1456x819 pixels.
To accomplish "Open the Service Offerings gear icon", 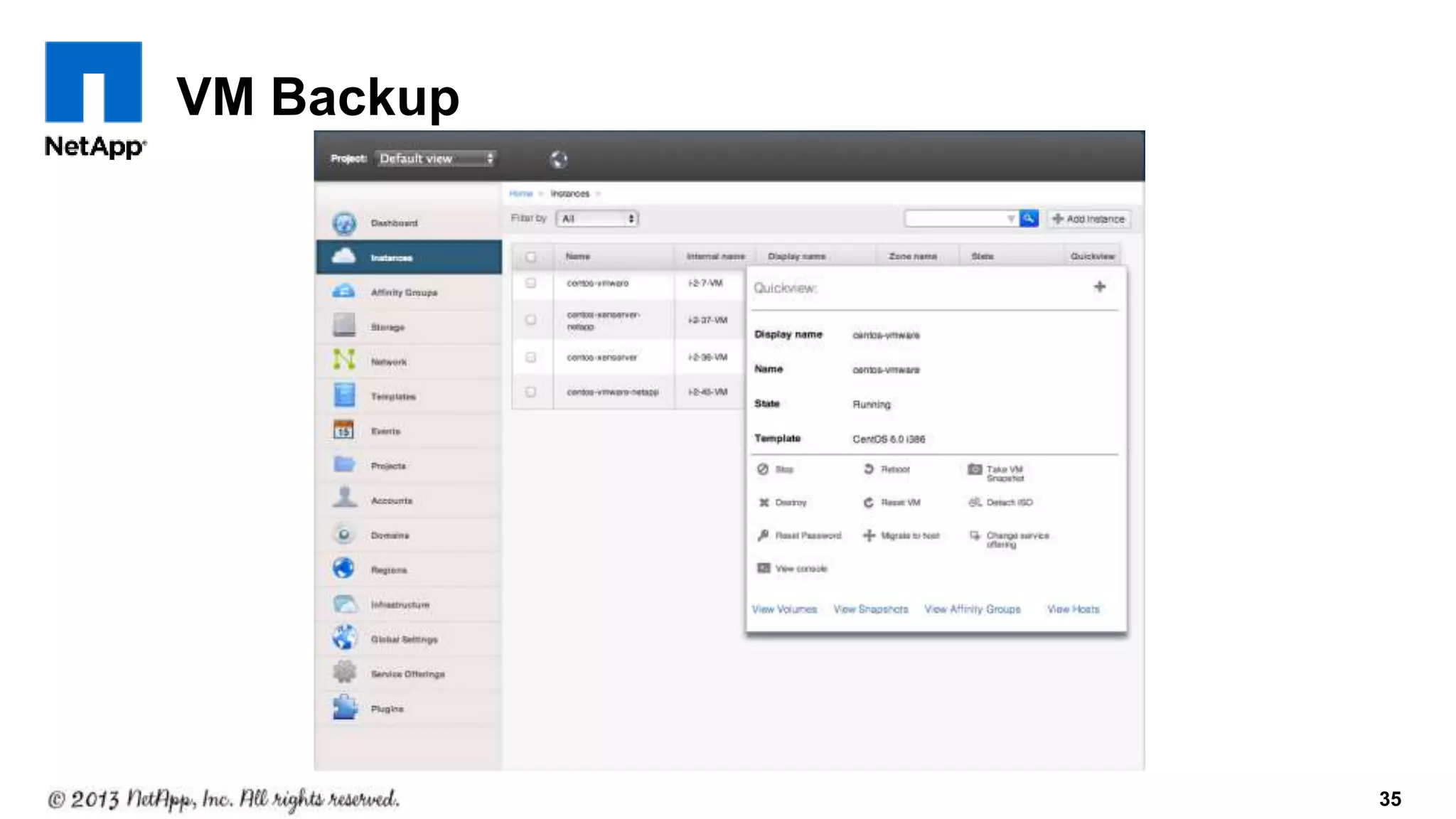I will pyautogui.click(x=344, y=672).
